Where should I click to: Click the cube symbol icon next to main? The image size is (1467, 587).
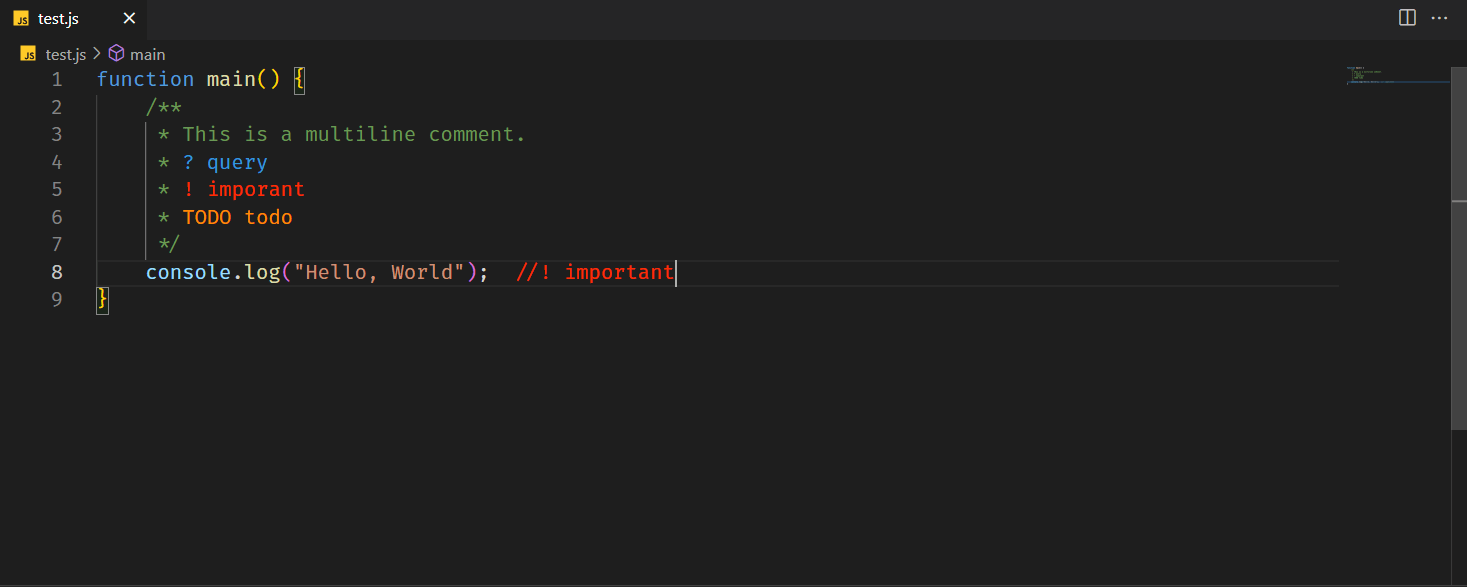coord(116,53)
